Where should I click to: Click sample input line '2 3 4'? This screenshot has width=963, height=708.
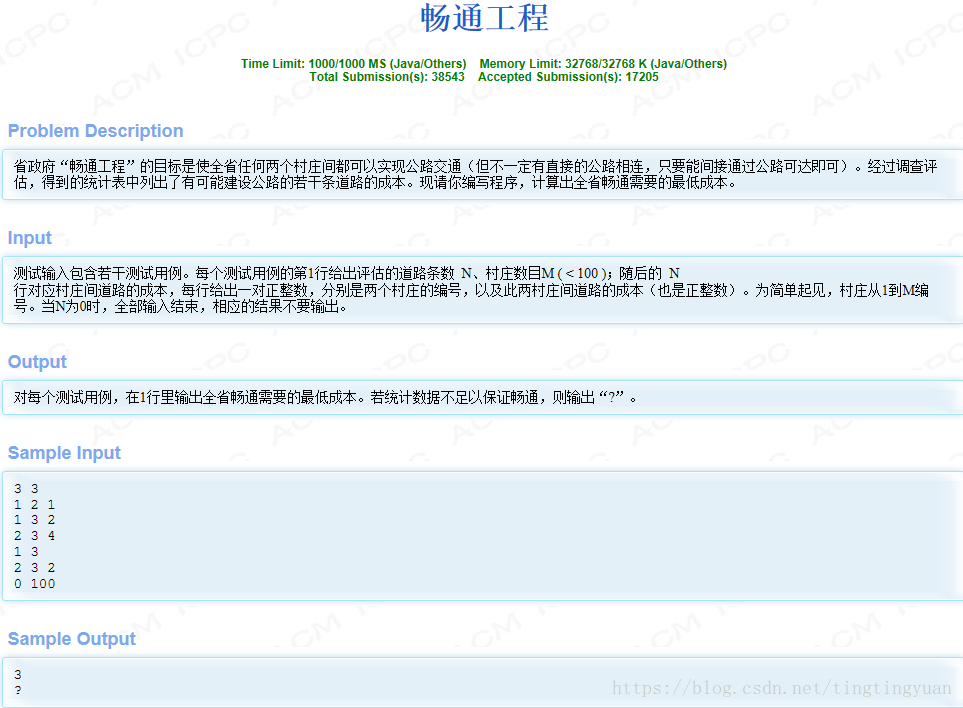point(34,535)
